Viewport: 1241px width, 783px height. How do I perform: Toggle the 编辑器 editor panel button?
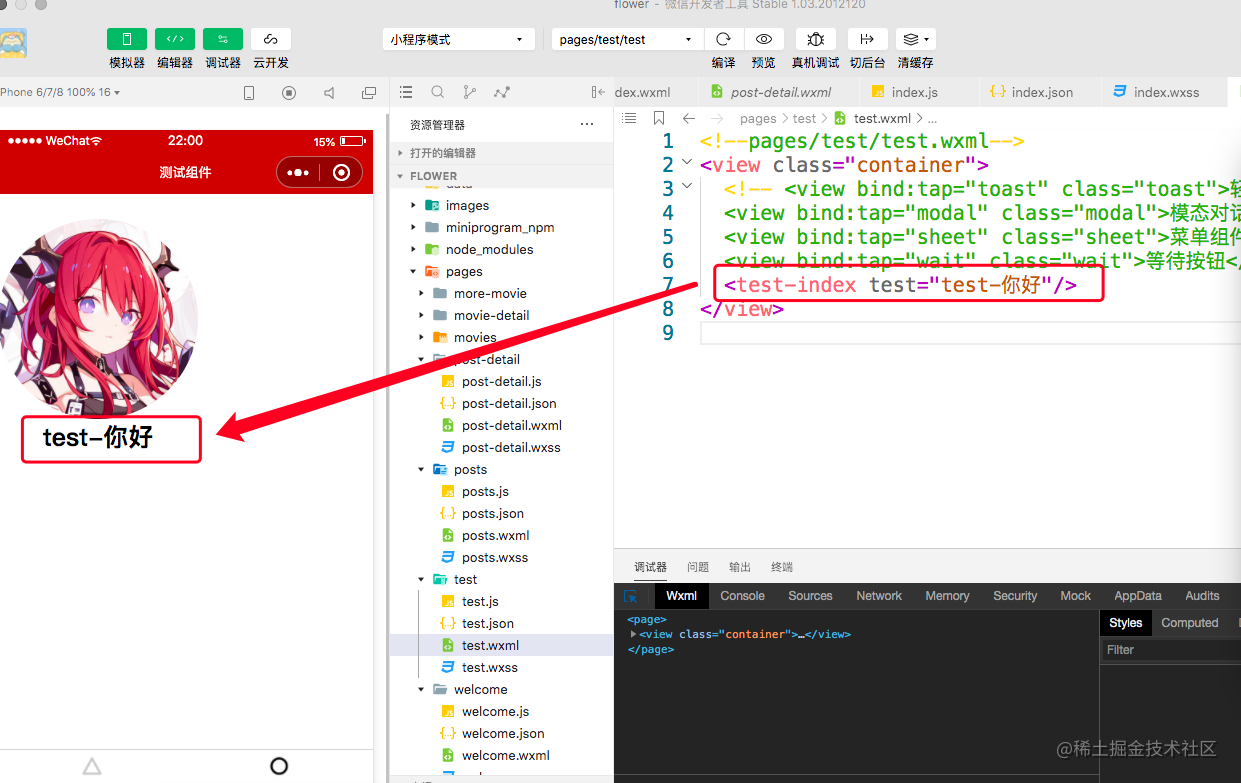click(175, 39)
